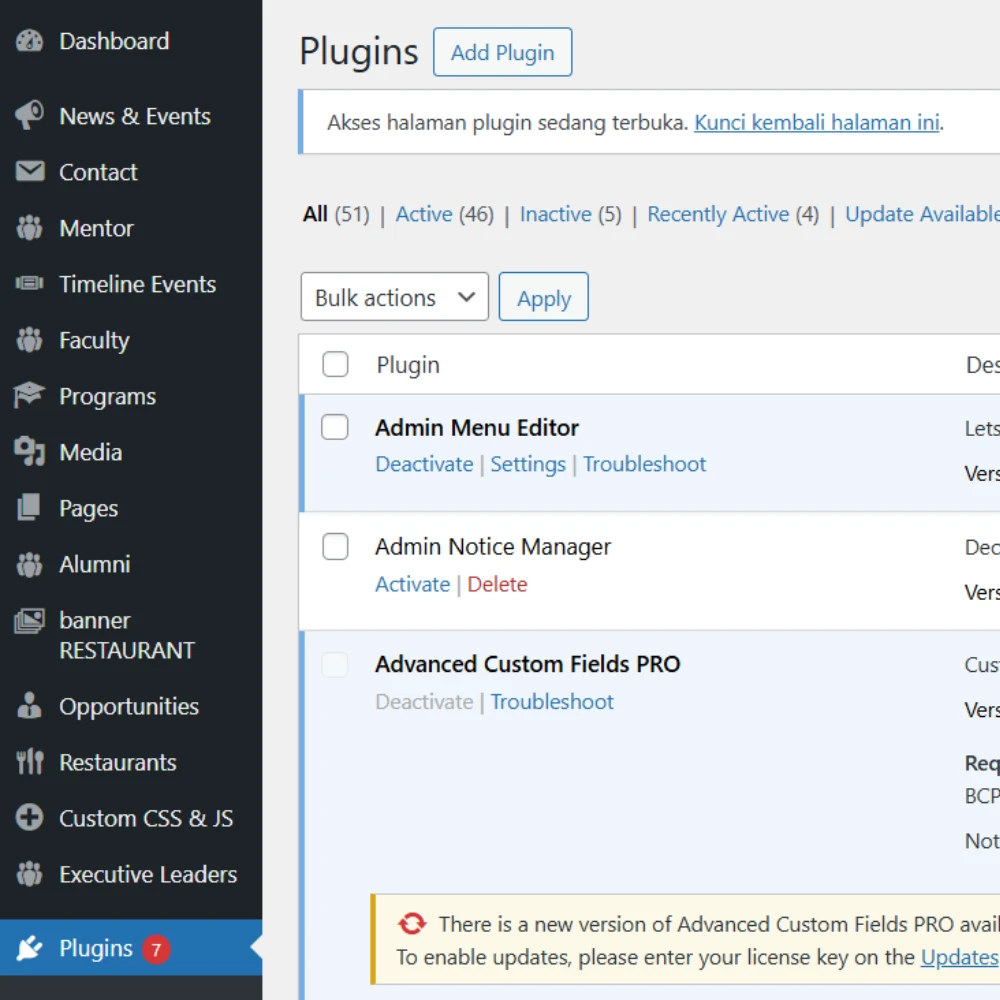Click the Media library icon in sidebar
This screenshot has height=1000, width=1000.
click(x=30, y=452)
